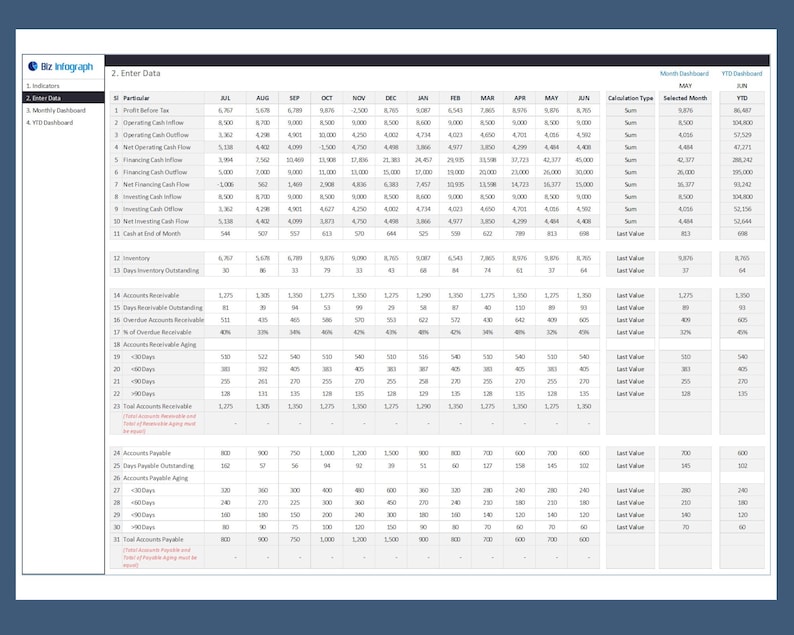Click the Selected Month column header
This screenshot has height=635, width=794.
pyautogui.click(x=685, y=98)
